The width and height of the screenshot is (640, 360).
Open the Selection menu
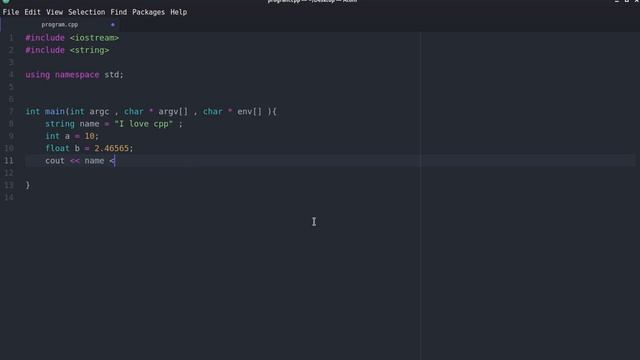(86, 12)
